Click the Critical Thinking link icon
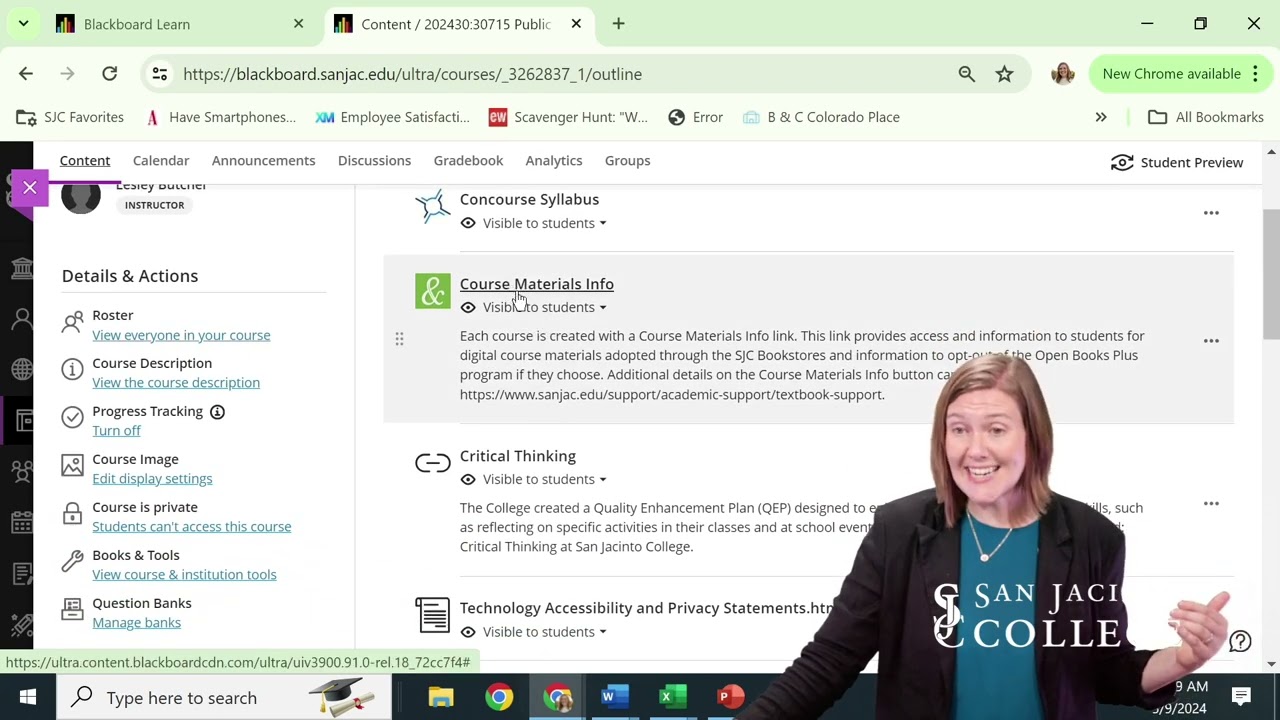The width and height of the screenshot is (1280, 720). pos(433,463)
